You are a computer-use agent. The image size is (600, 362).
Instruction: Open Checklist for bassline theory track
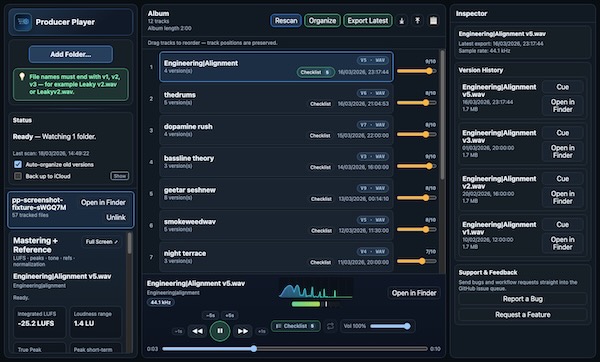(320, 168)
